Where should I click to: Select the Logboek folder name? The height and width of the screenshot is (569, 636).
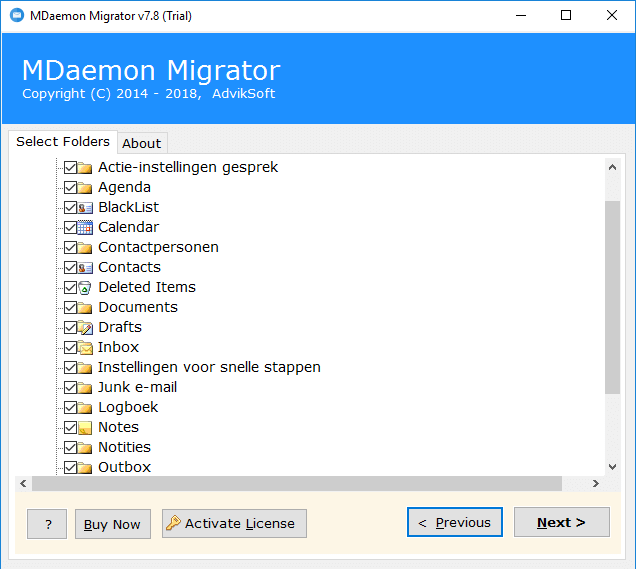[128, 407]
